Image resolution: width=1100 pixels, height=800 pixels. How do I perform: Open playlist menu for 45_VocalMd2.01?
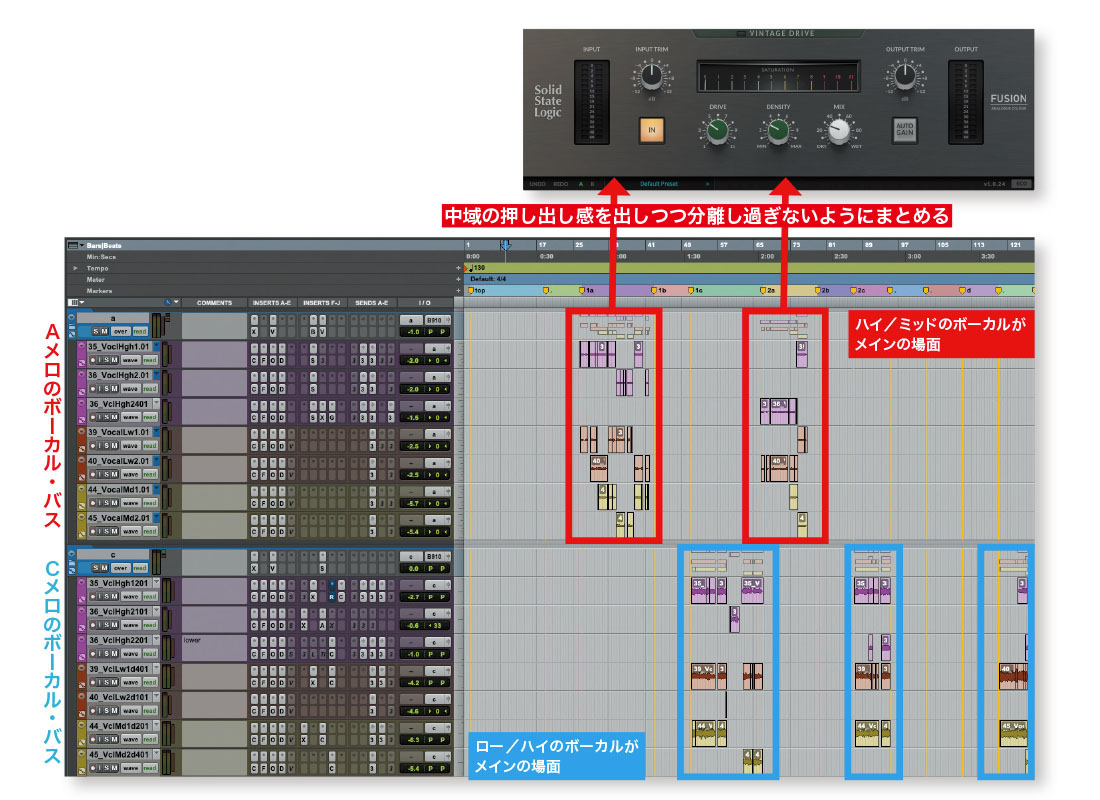(x=156, y=518)
